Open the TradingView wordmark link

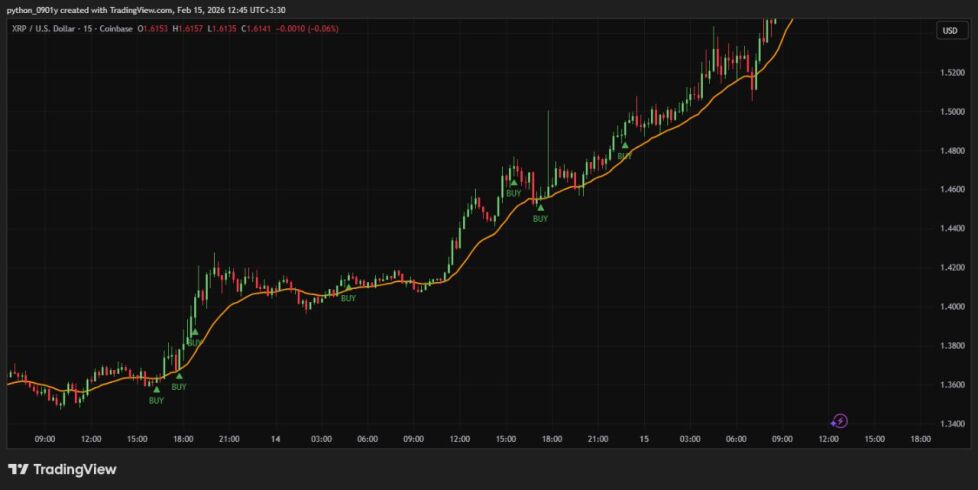[75, 469]
